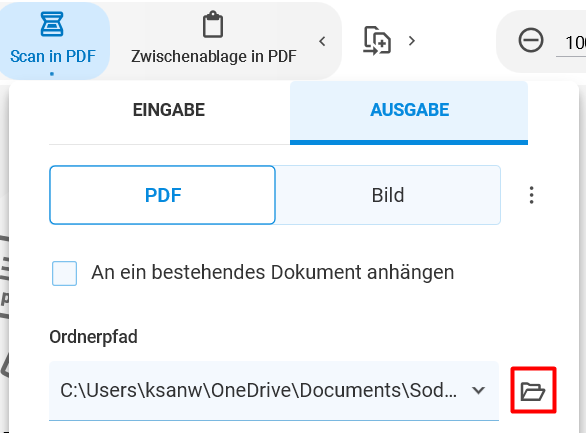Open the three-dot more options menu
The image size is (586, 433).
tap(531, 195)
